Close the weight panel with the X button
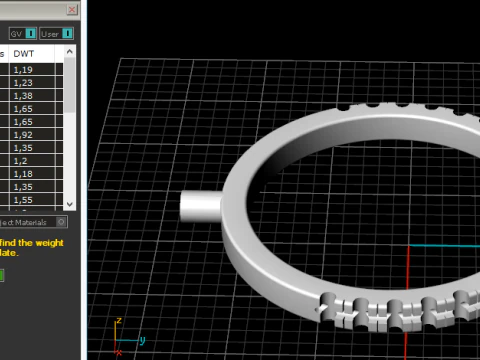This screenshot has height=360, width=480. (72, 10)
